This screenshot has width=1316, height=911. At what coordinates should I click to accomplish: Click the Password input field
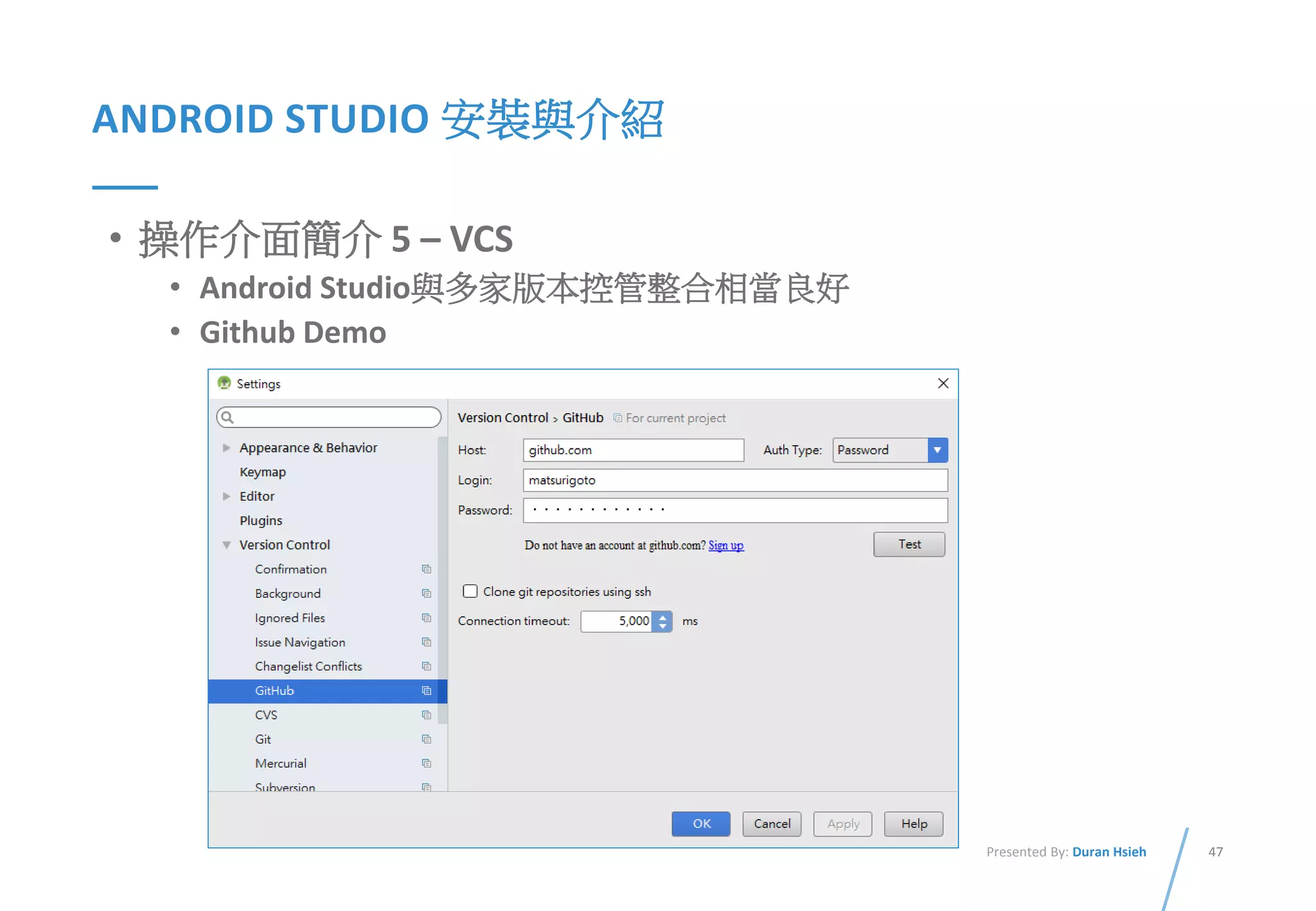pos(735,510)
